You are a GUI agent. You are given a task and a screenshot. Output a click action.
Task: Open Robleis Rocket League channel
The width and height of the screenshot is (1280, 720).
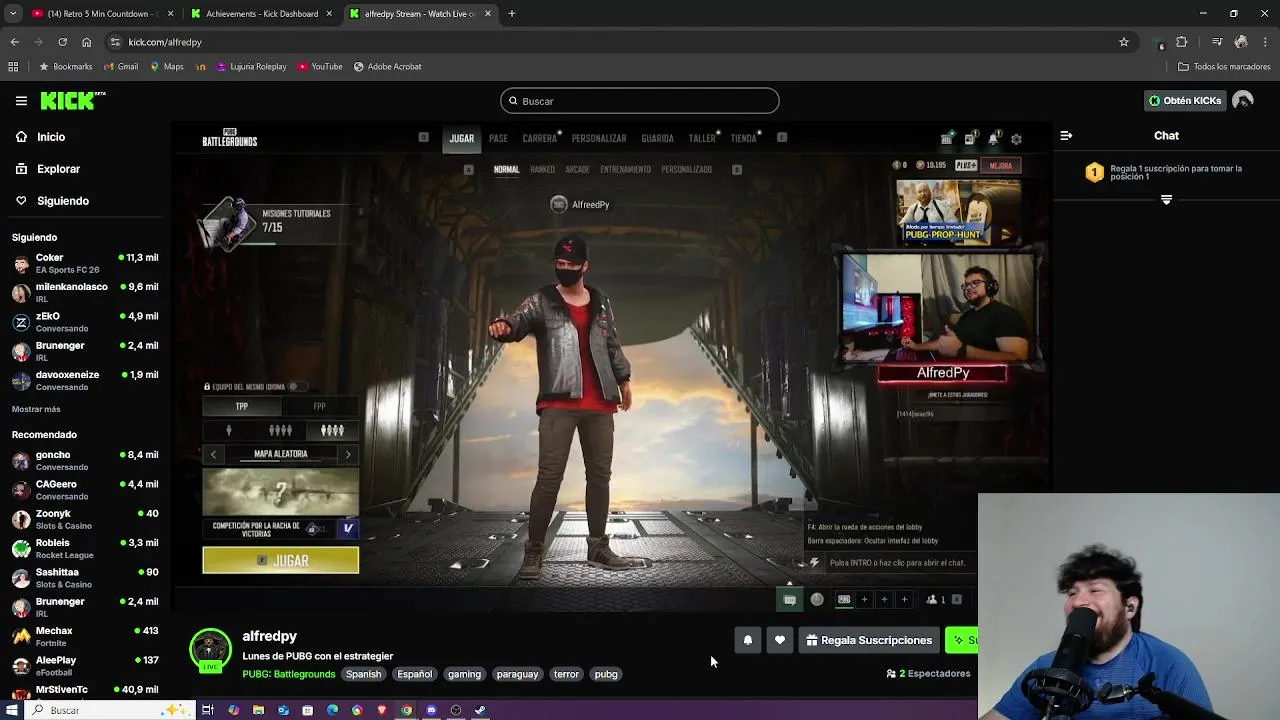coord(85,548)
